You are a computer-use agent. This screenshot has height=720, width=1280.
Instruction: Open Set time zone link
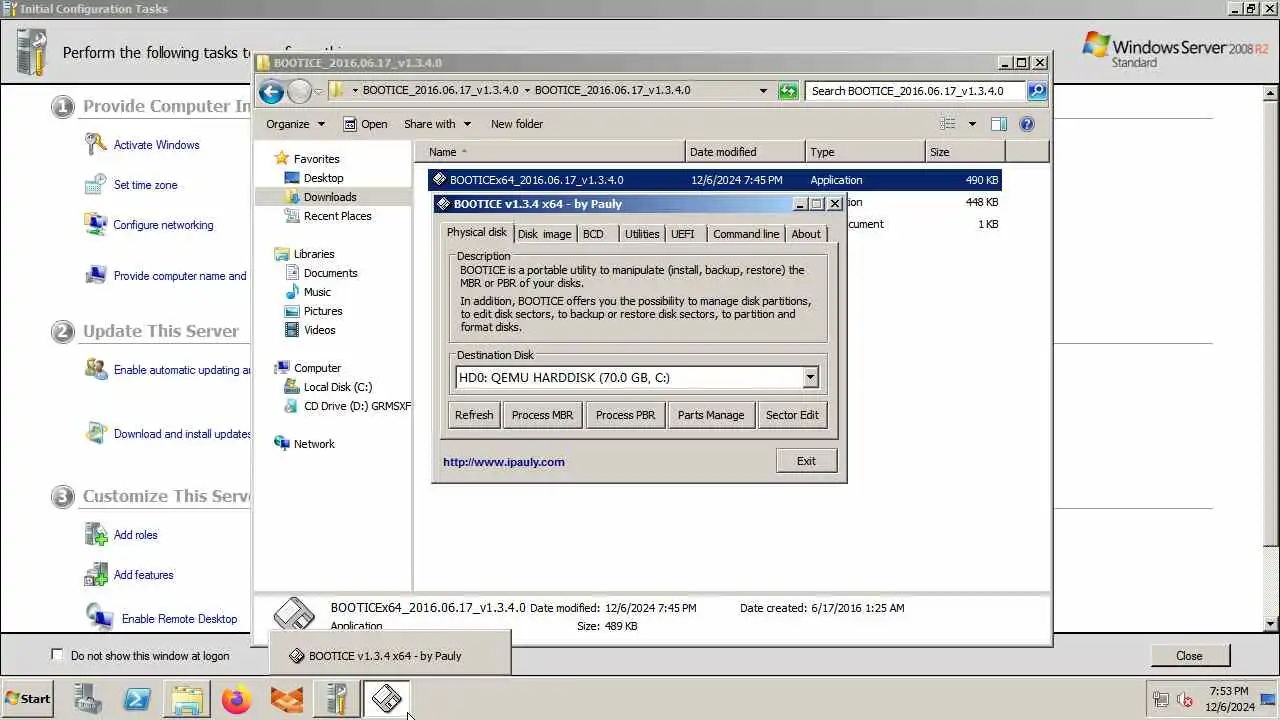(x=145, y=185)
